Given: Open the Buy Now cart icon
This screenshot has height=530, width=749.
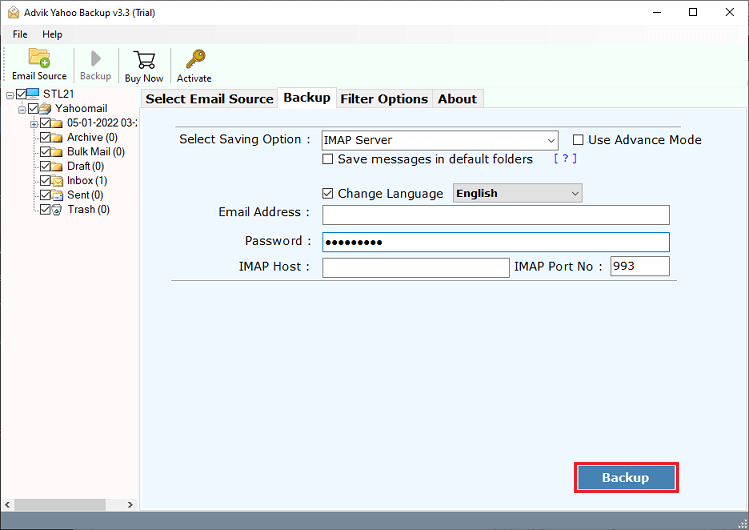Looking at the screenshot, I should (x=144, y=60).
